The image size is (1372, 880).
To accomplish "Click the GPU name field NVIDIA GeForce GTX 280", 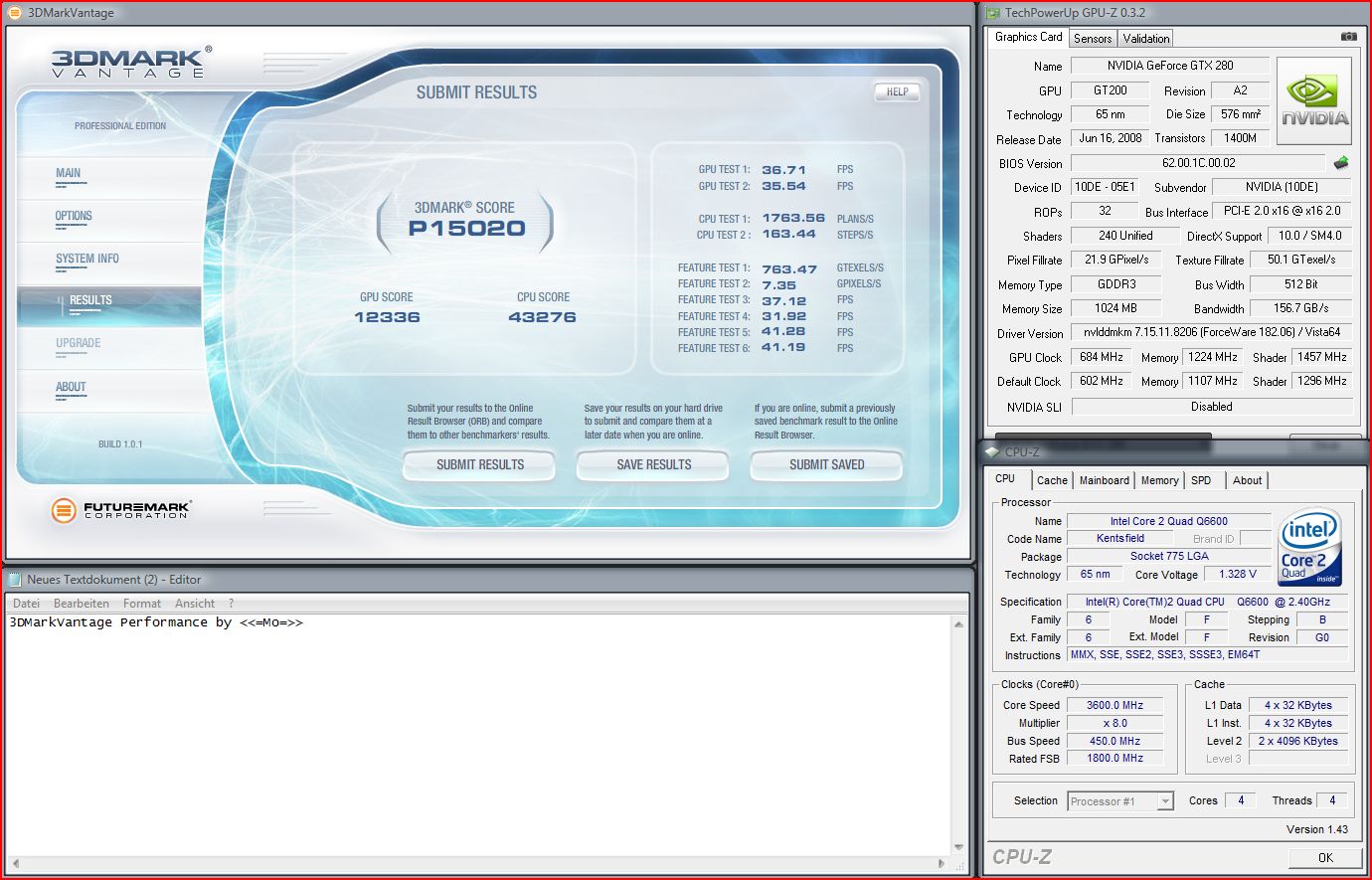I will 1170,66.
